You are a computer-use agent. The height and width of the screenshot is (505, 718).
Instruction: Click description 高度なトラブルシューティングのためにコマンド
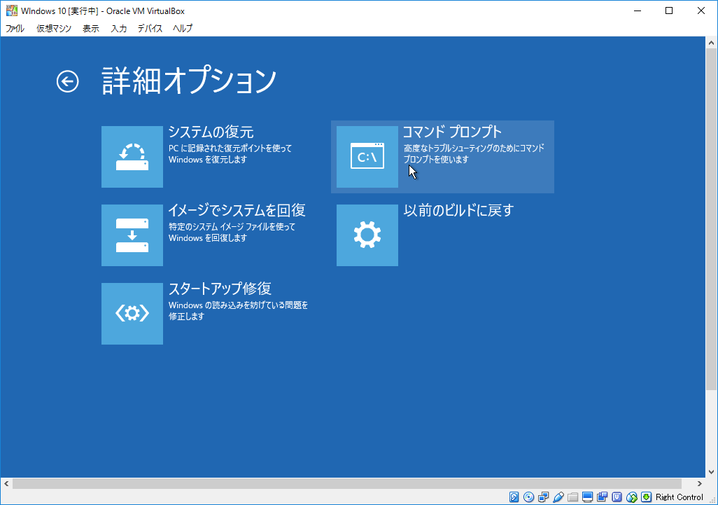pyautogui.click(x=474, y=148)
